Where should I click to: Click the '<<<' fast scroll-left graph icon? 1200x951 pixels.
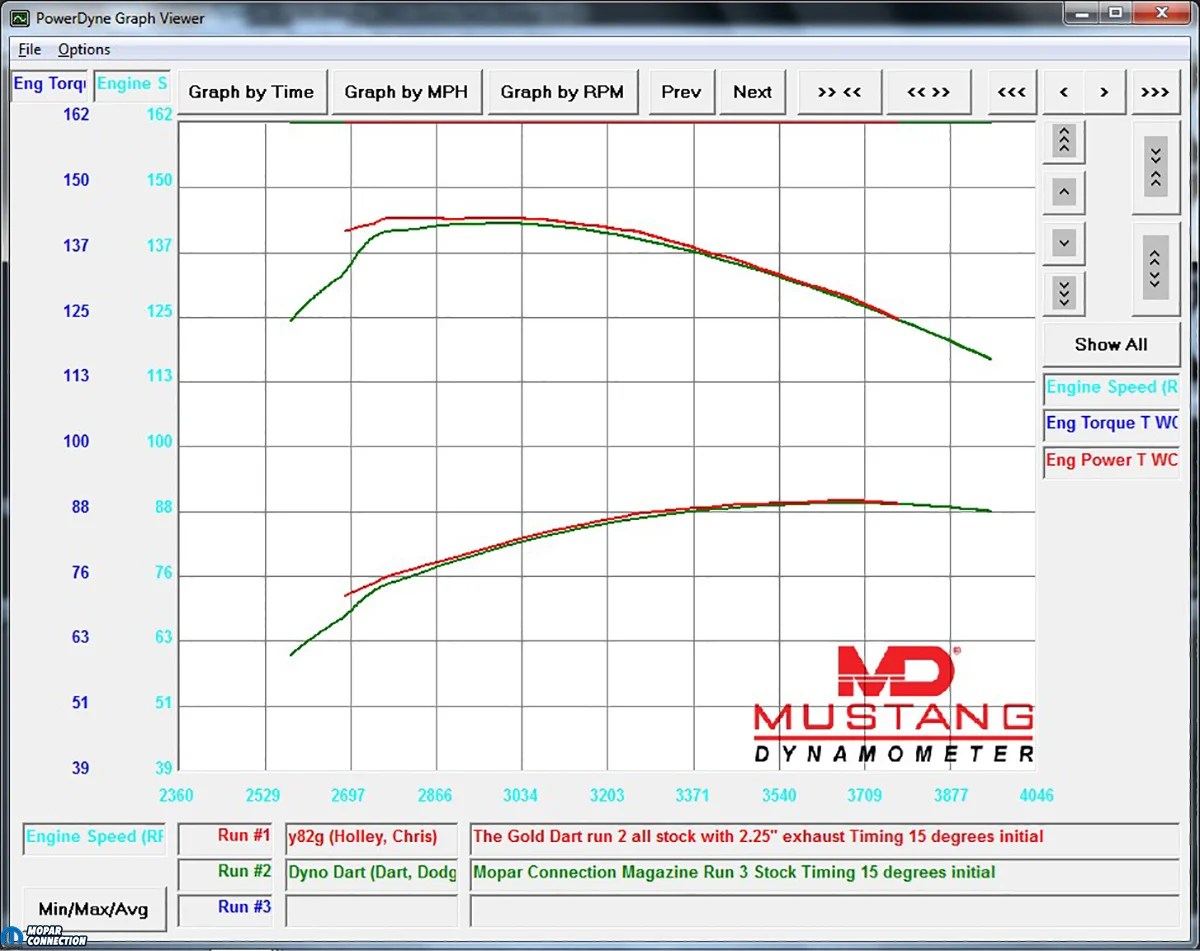point(1012,91)
